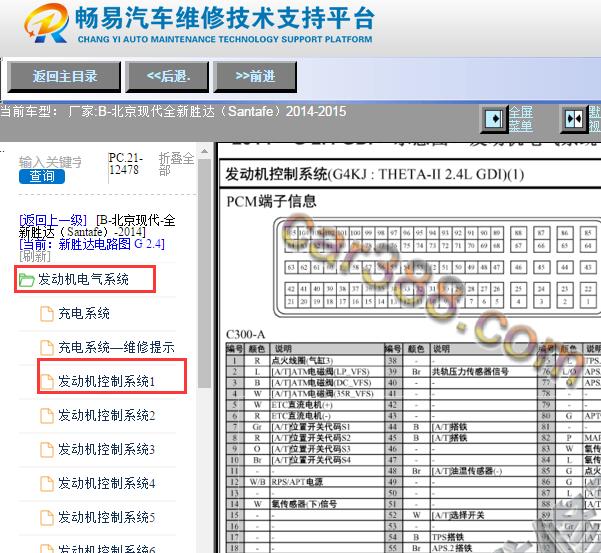Click the page icon beside 充电系统—维修提示
Screen dimensions: 601x553
click(x=47, y=348)
